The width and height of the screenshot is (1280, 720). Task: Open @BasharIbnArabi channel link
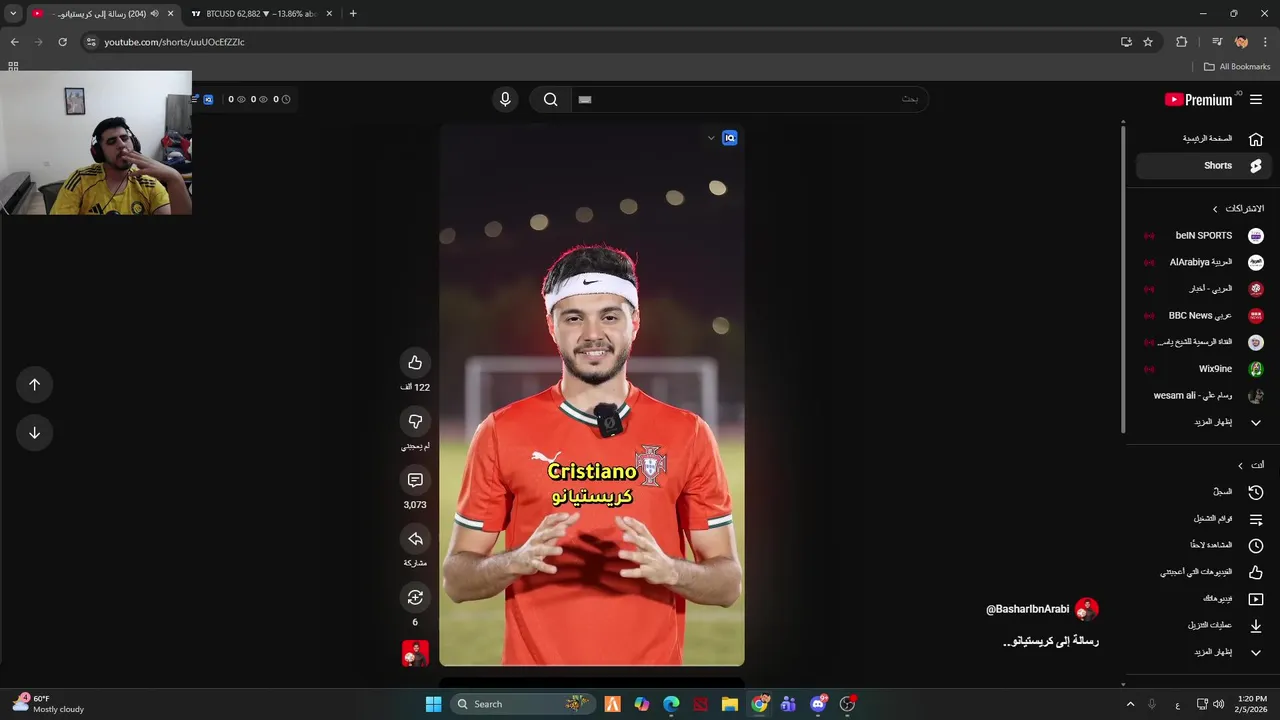1027,609
